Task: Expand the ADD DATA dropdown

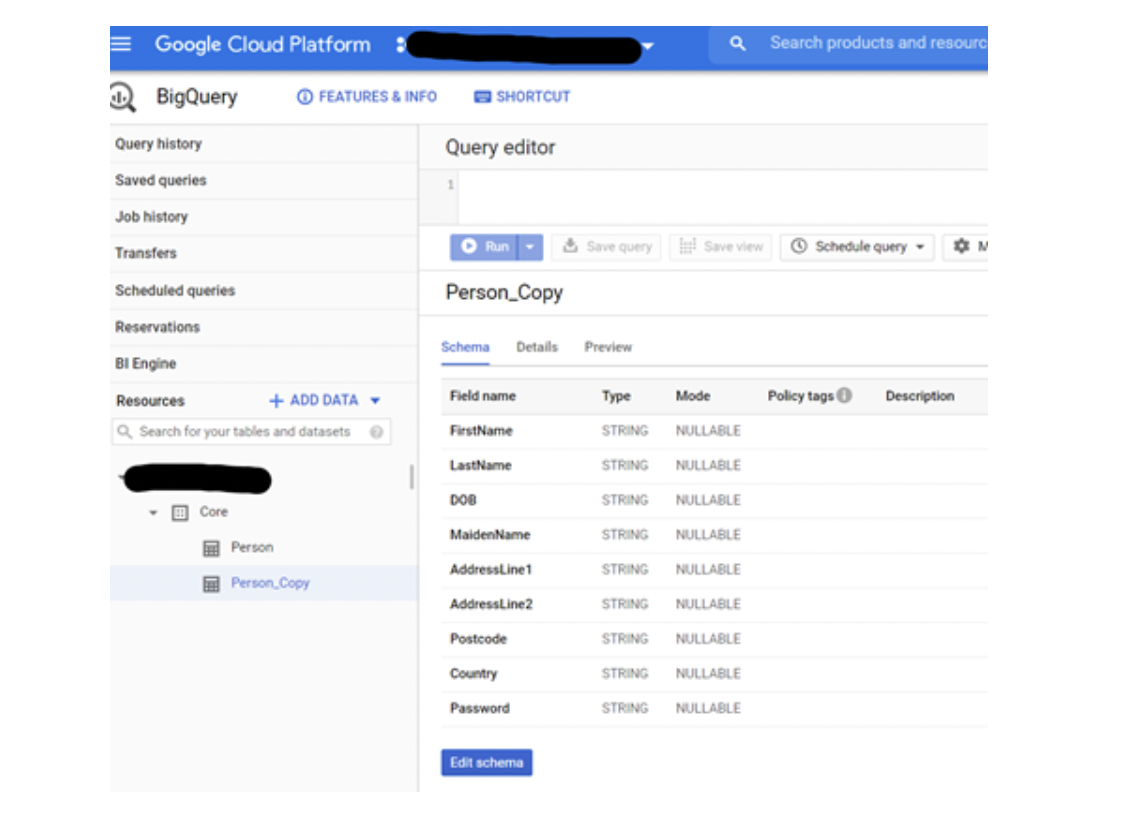Action: 375,401
